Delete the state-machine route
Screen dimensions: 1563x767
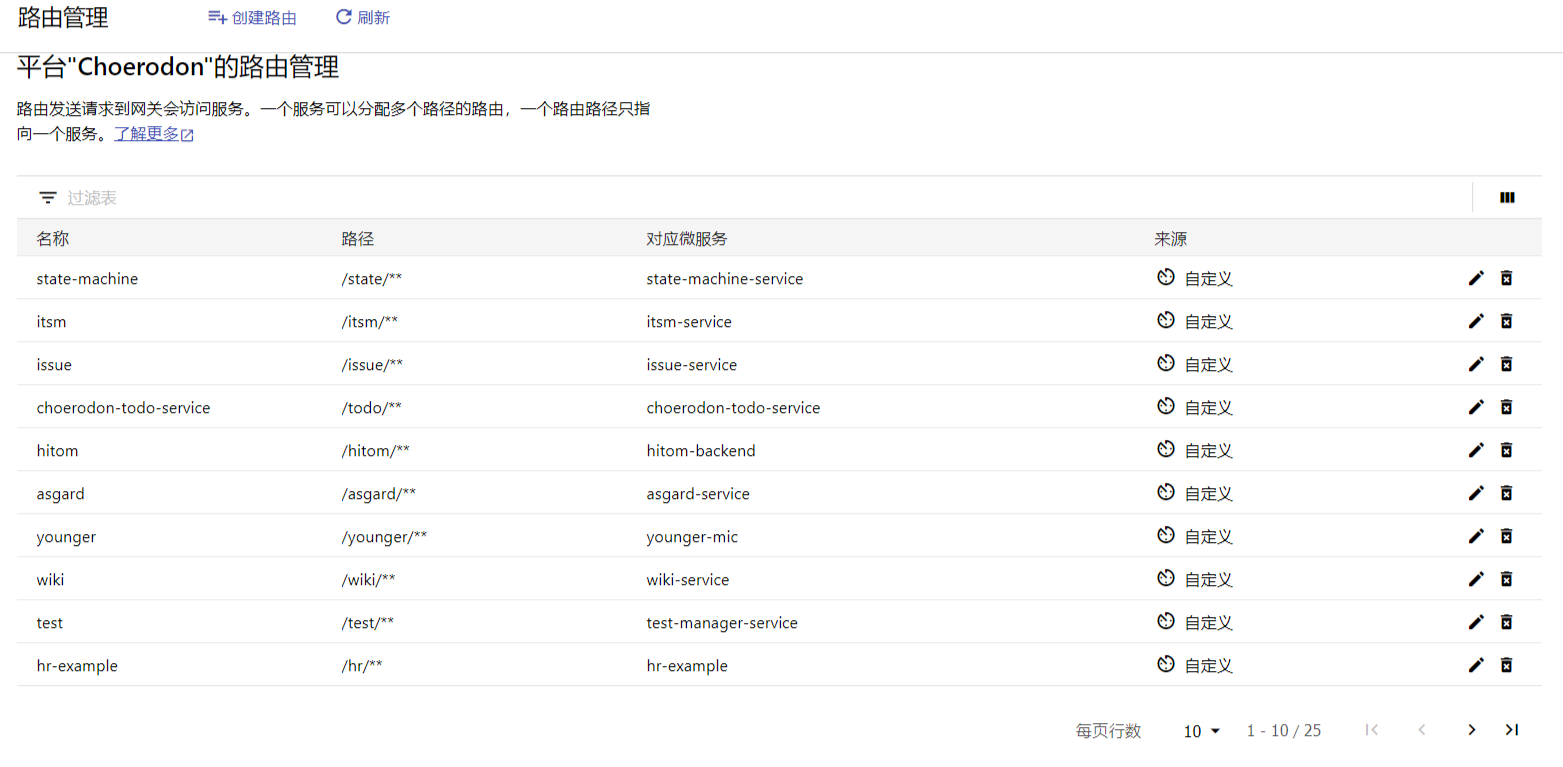coord(1506,278)
